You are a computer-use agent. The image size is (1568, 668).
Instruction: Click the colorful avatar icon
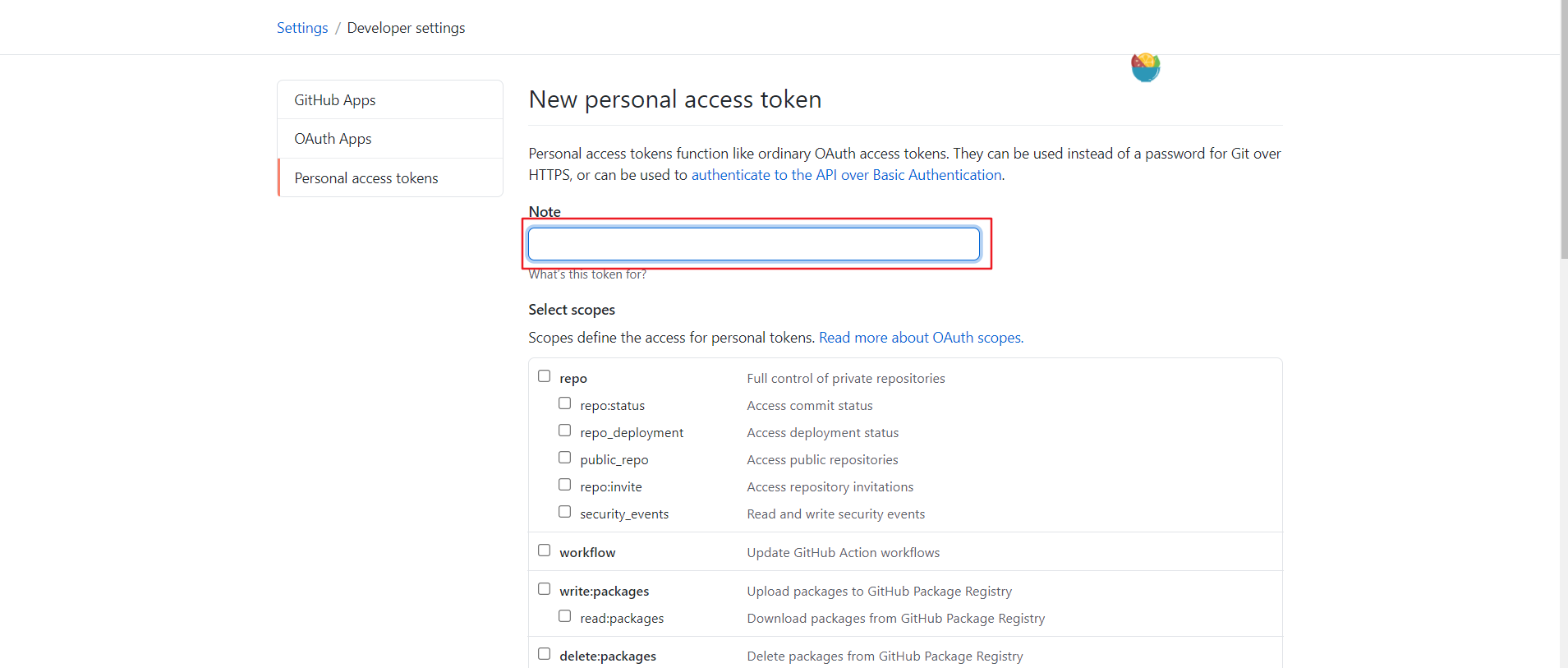(1145, 67)
